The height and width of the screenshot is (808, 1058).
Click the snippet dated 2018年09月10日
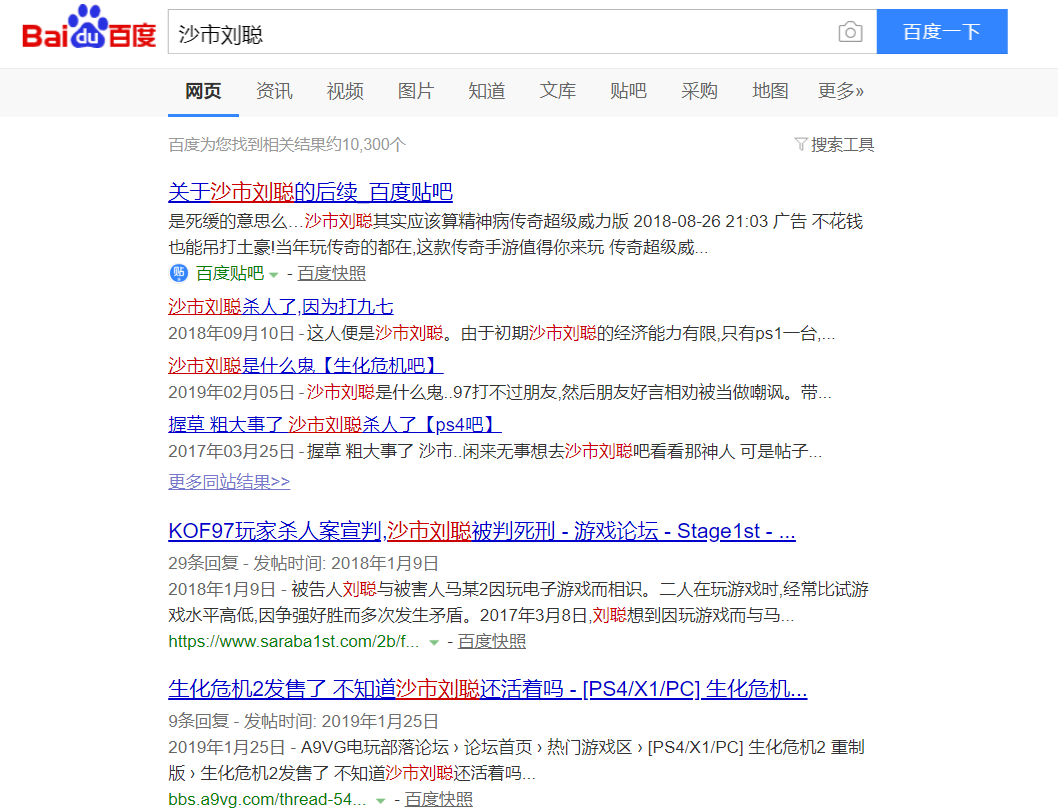coord(501,333)
